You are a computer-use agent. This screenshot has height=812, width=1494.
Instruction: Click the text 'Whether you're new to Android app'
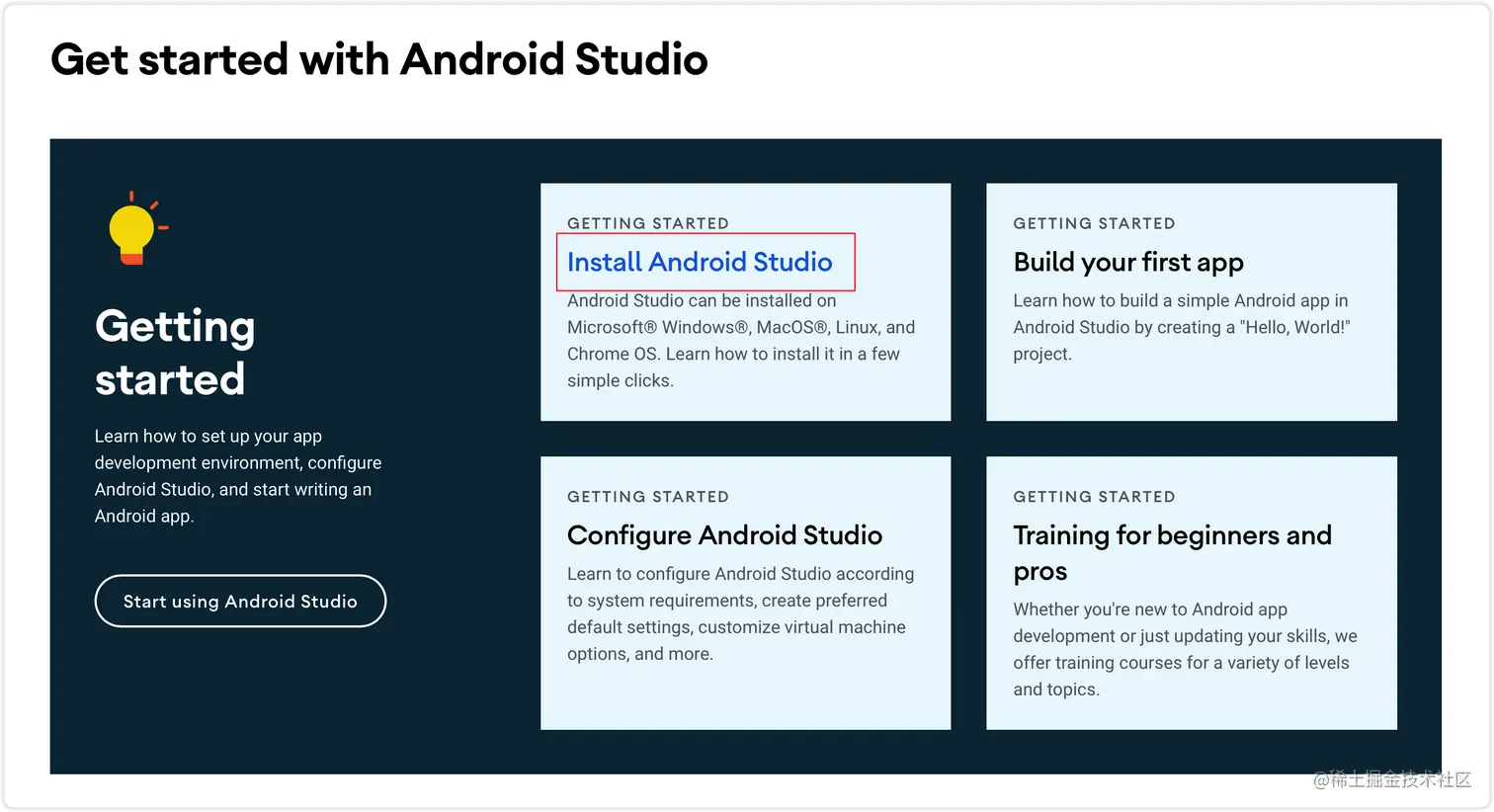pyautogui.click(x=1150, y=609)
